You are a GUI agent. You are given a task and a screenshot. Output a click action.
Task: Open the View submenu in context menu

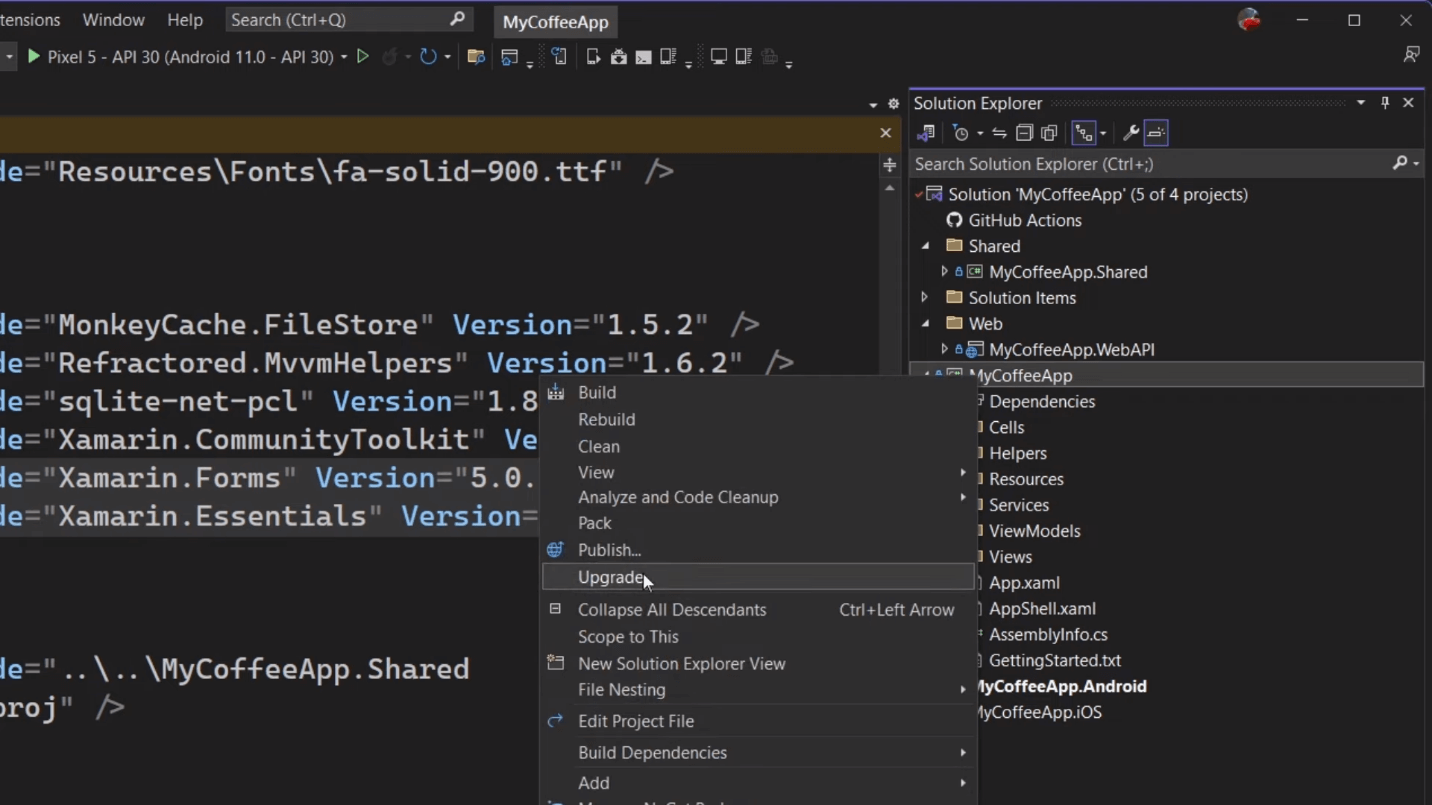tap(758, 472)
